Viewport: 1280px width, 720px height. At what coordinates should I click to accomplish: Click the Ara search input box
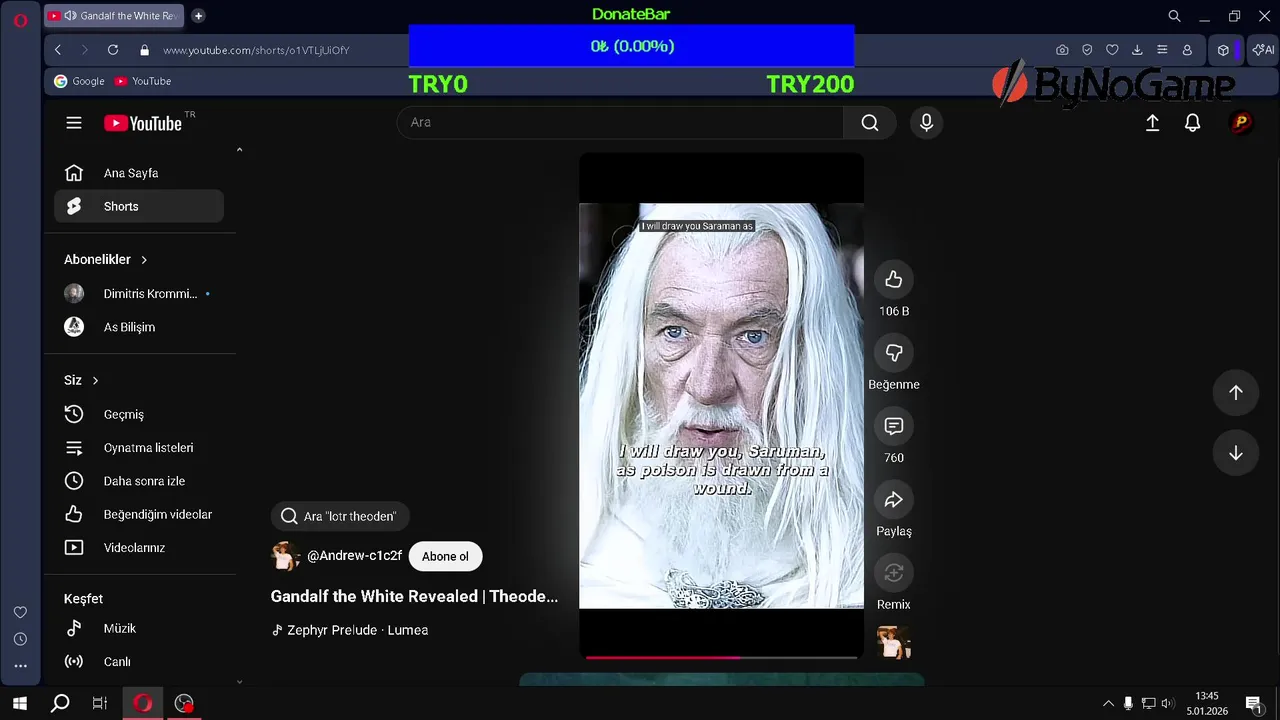tap(620, 122)
